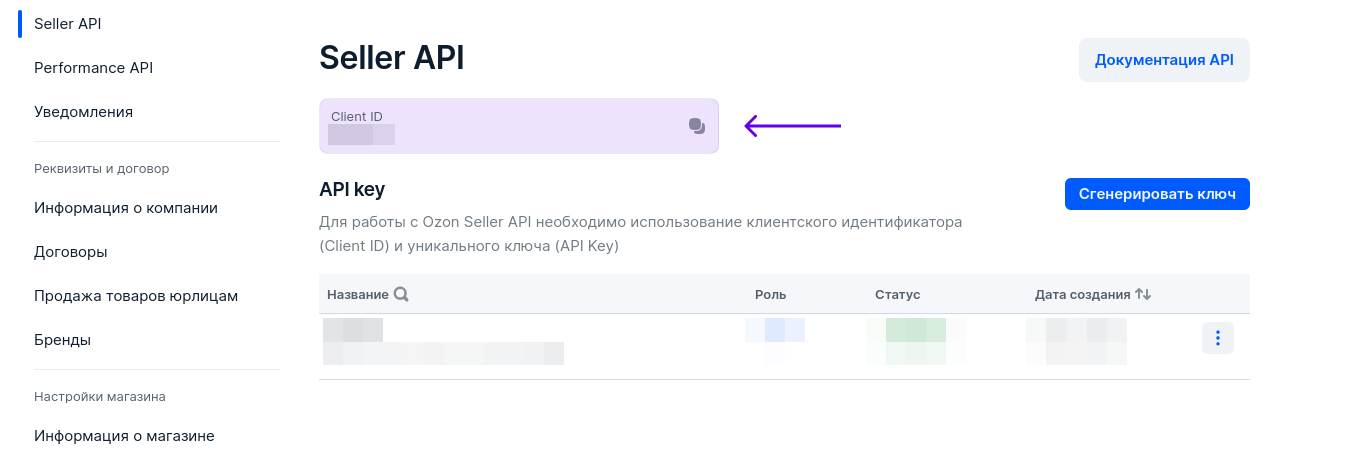Open Продажа товаров юрлицам

[x=136, y=296]
